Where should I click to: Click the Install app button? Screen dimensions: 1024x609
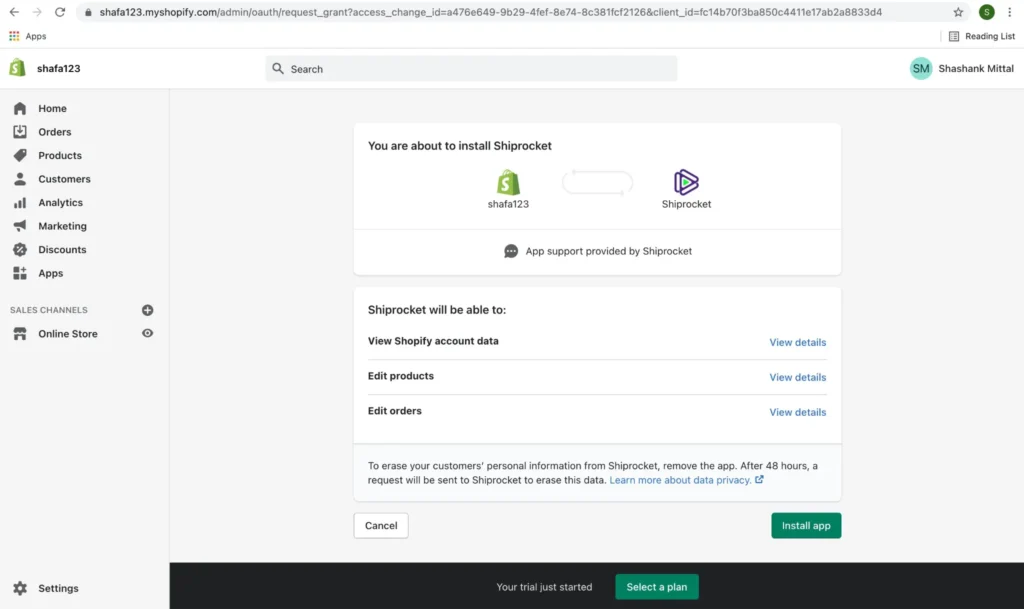pos(805,525)
